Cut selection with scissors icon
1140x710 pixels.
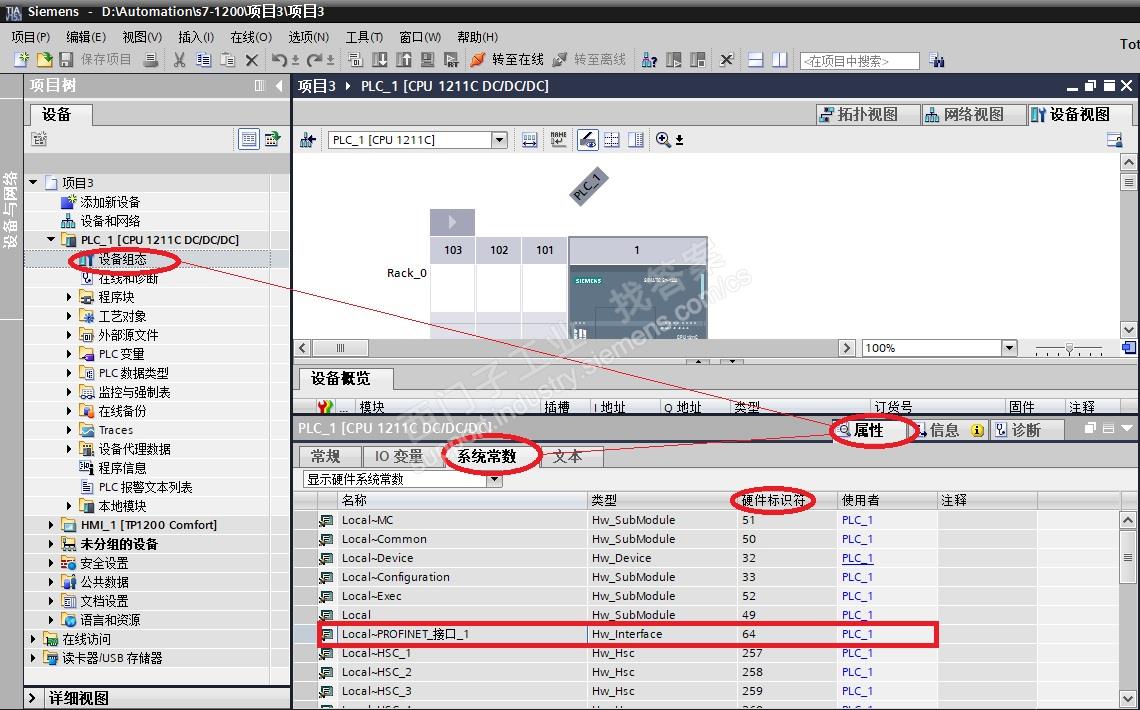(x=179, y=60)
